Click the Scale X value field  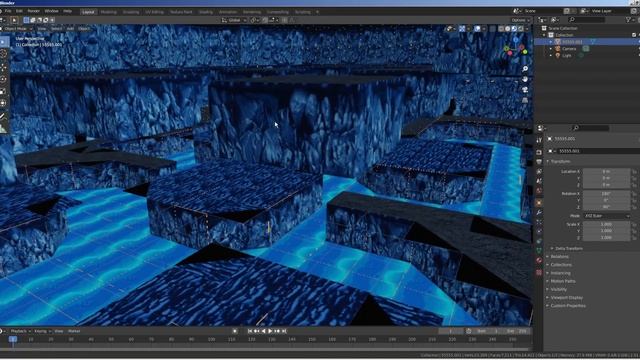point(607,224)
